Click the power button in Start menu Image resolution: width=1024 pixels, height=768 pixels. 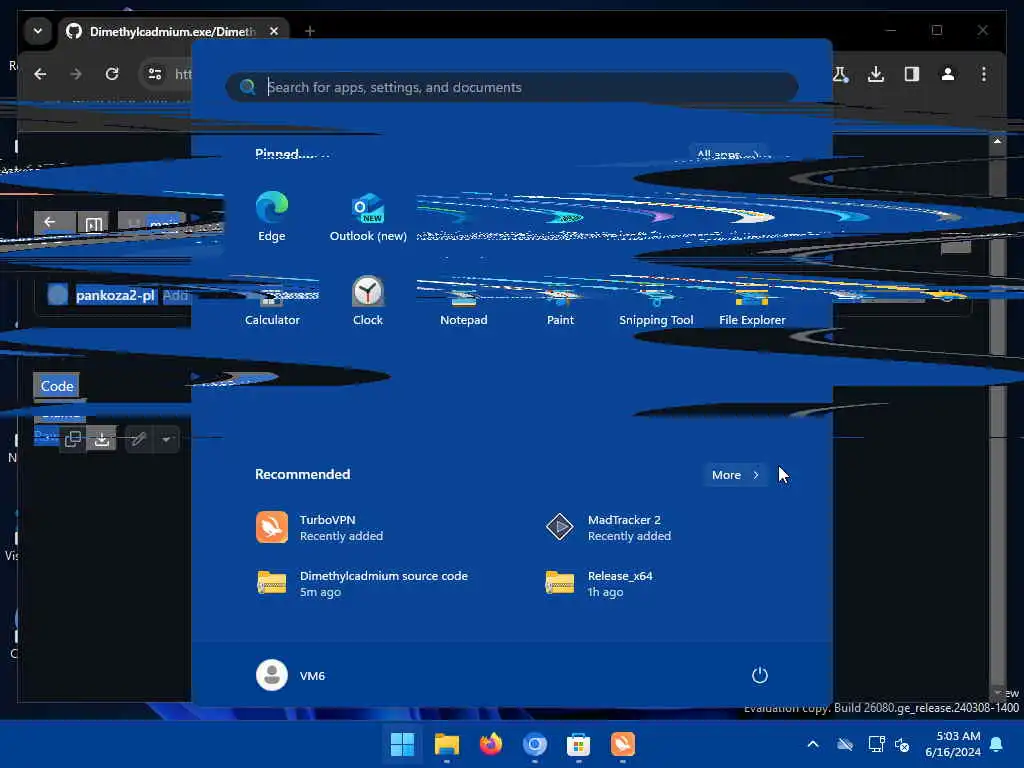760,675
